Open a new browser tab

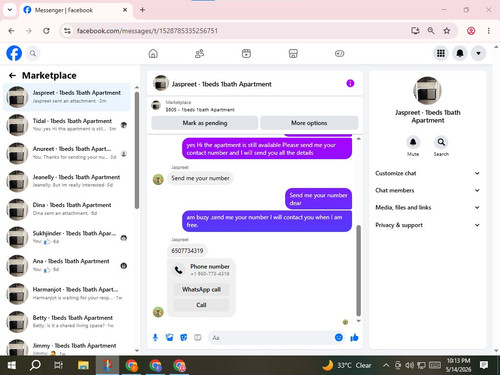(142, 10)
